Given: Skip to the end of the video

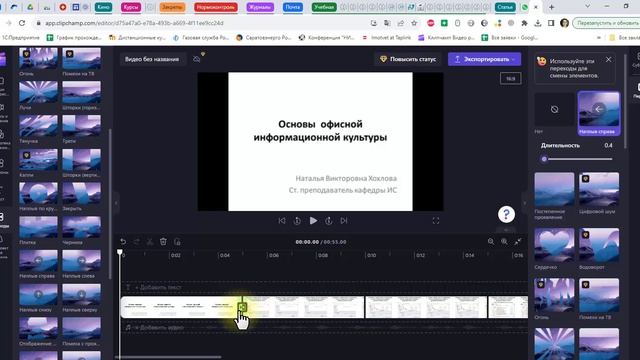Looking at the screenshot, I should [344, 221].
